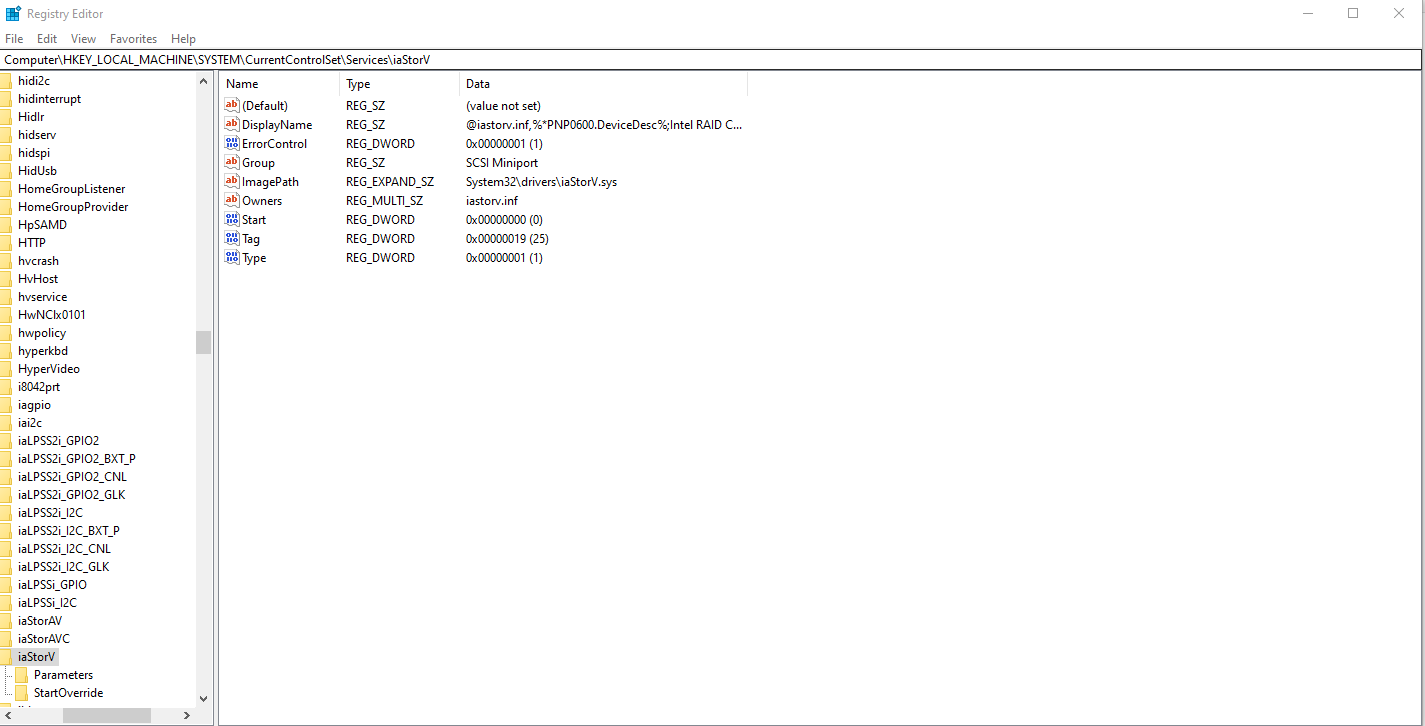Click the icon beside the Owners multi-string value

231,200
